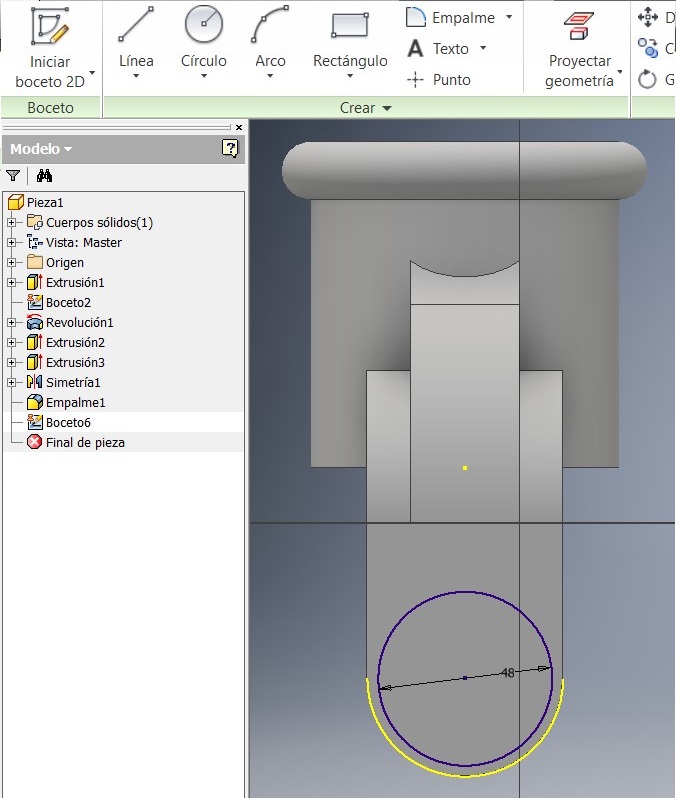676x798 pixels.
Task: Click Final de pieza marker
Action: 85,442
